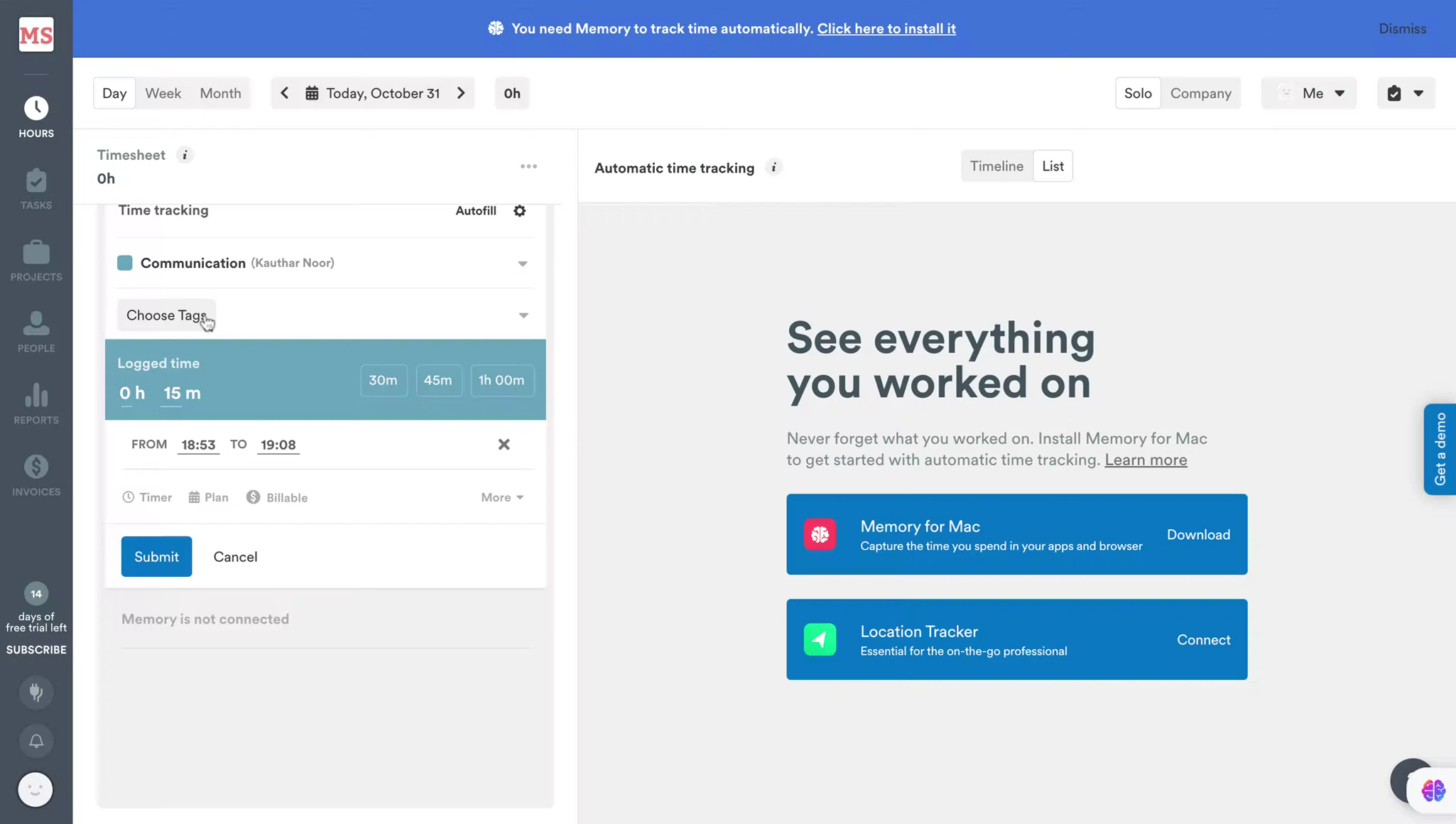Click the Communication project color swatch
The image size is (1456, 824).
(x=125, y=263)
